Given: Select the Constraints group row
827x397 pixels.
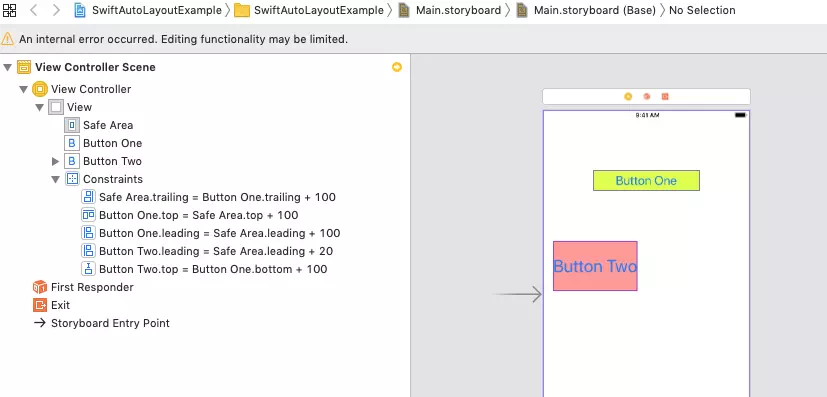Looking at the screenshot, I should pyautogui.click(x=205, y=179).
